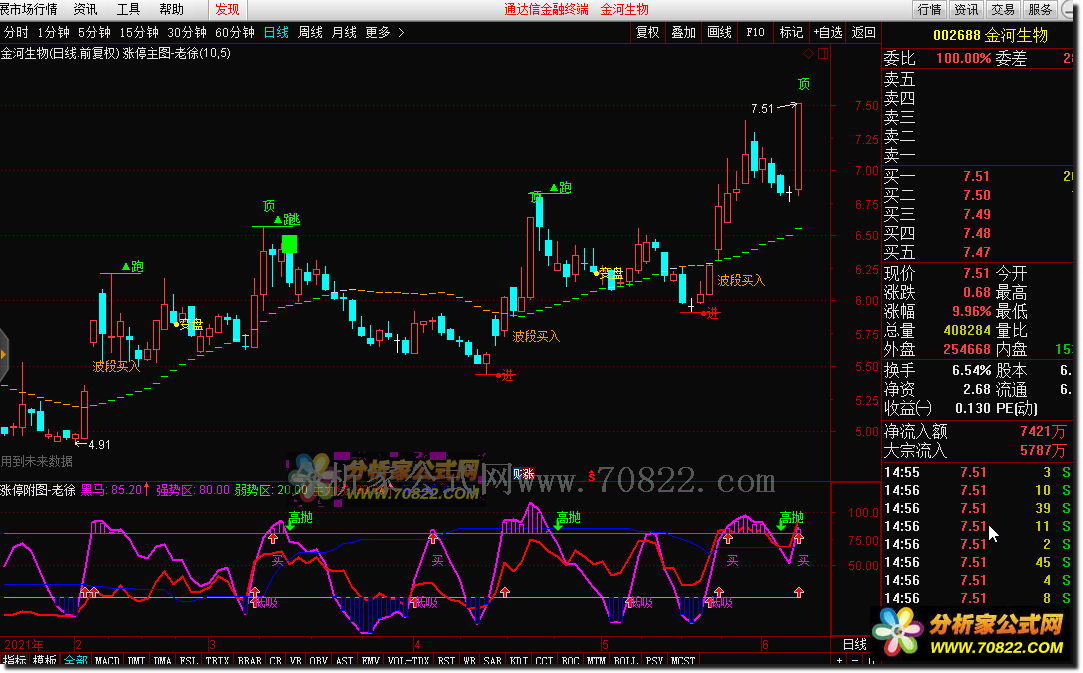Image resolution: width=1083 pixels, height=673 pixels.
Task: Open the 发现 tab in menu bar
Action: [227, 9]
